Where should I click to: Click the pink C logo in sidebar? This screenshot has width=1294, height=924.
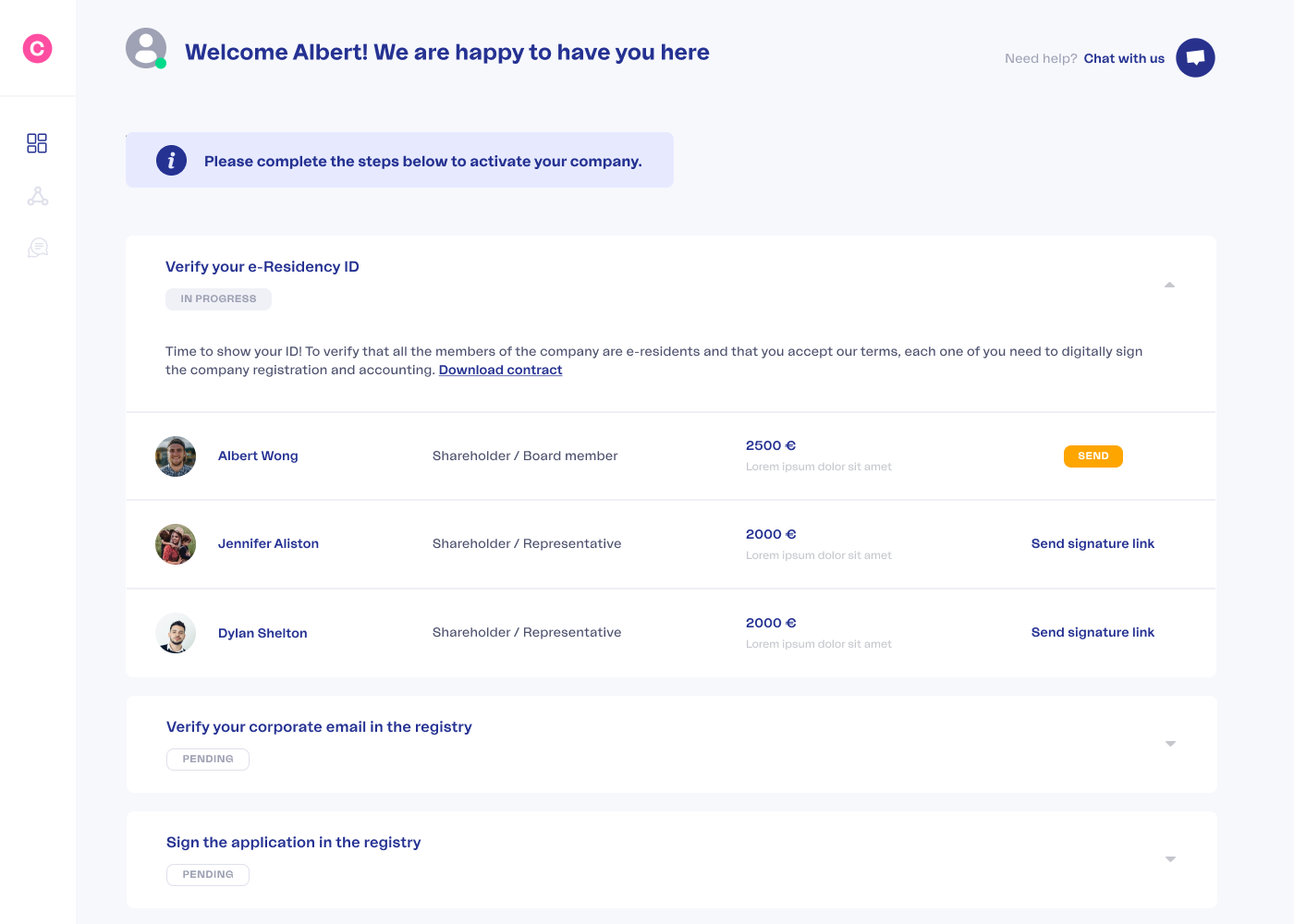pos(37,48)
